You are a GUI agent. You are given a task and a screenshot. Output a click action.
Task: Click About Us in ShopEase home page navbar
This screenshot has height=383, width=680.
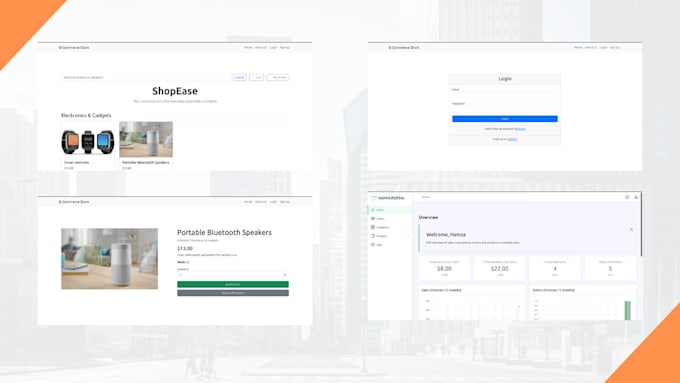(261, 47)
